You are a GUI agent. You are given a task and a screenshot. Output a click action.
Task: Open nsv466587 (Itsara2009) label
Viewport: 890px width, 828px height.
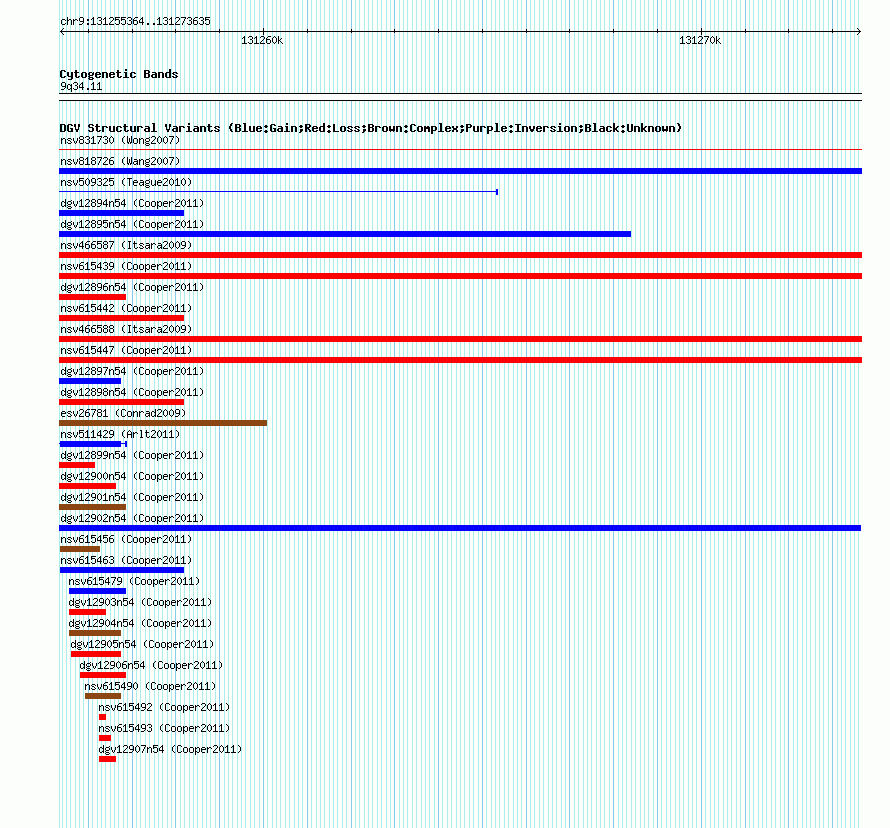point(126,245)
